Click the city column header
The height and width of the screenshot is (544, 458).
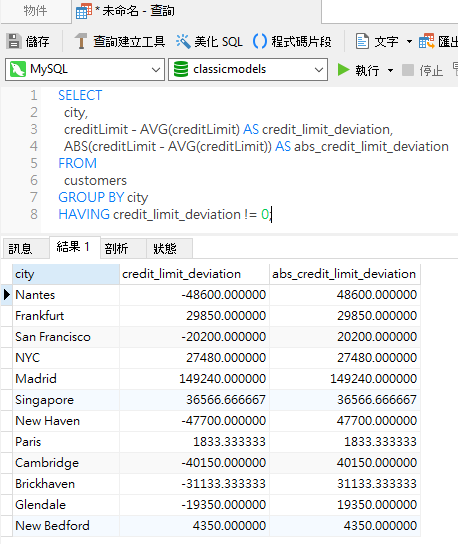[x=66, y=274]
